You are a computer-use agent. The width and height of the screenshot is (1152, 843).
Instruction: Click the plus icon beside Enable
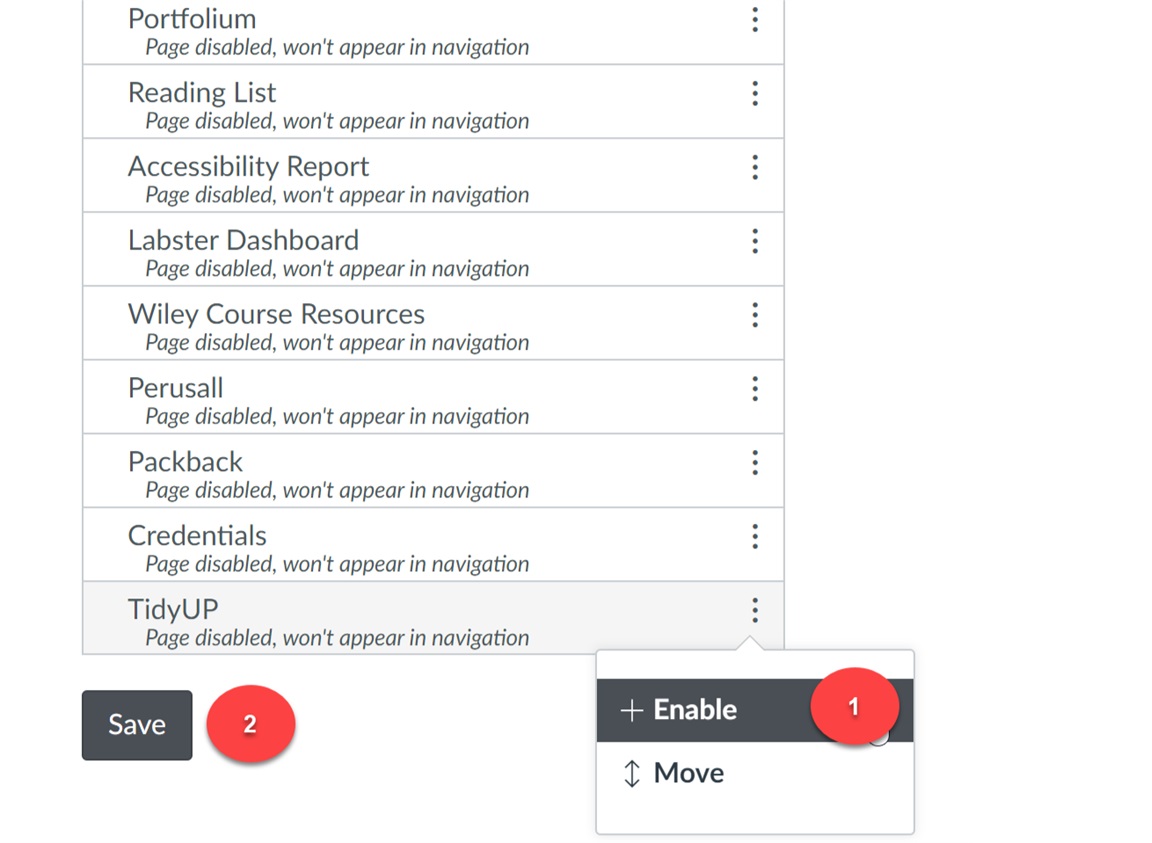(x=632, y=711)
